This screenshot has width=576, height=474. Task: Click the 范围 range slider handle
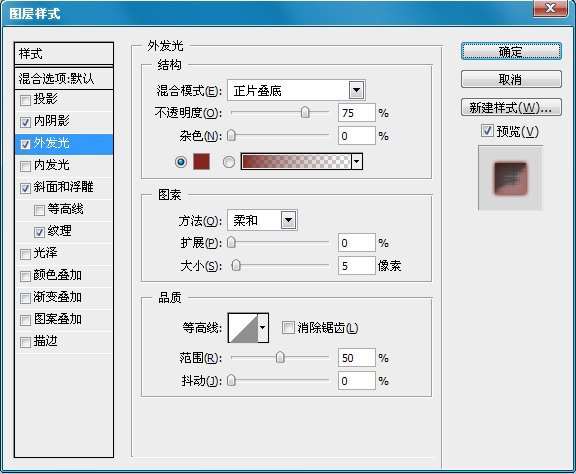click(280, 357)
